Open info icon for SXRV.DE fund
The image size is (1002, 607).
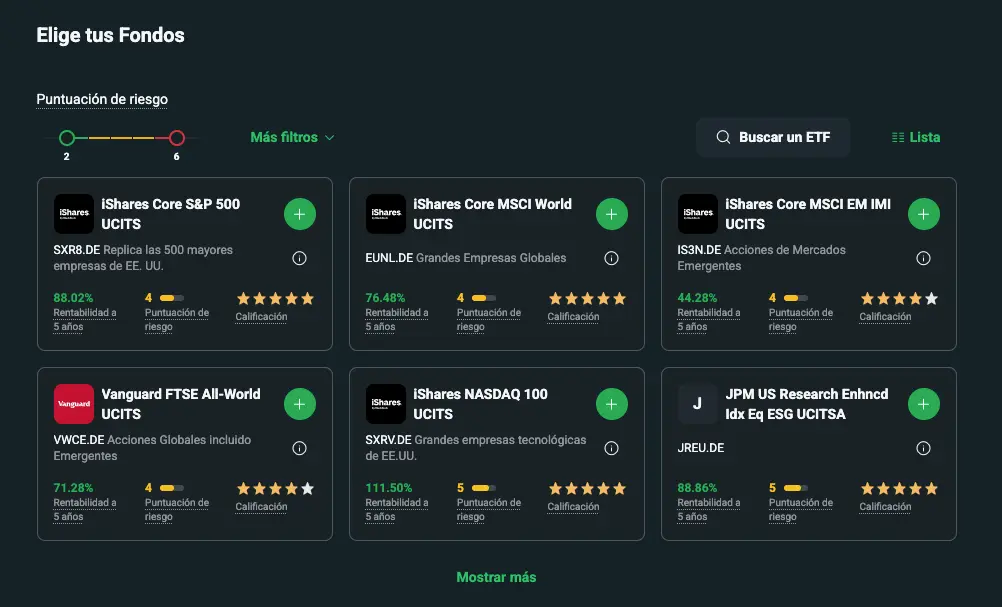coord(612,448)
